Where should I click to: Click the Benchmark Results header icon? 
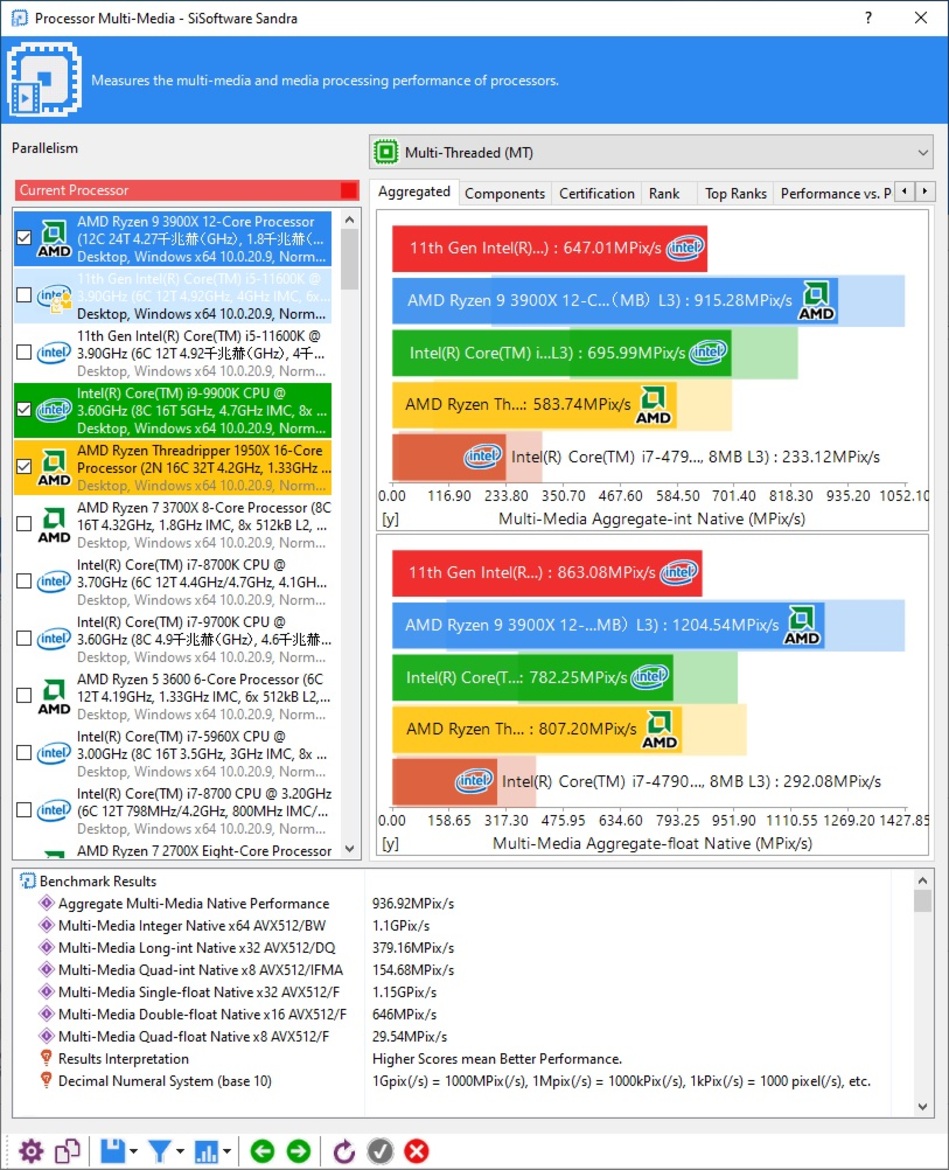tap(28, 881)
